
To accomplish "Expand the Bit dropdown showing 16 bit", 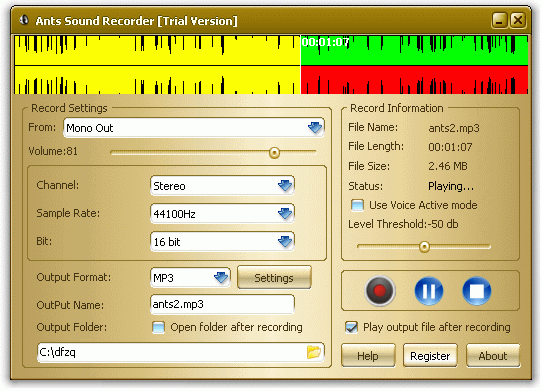I will click(x=222, y=242).
